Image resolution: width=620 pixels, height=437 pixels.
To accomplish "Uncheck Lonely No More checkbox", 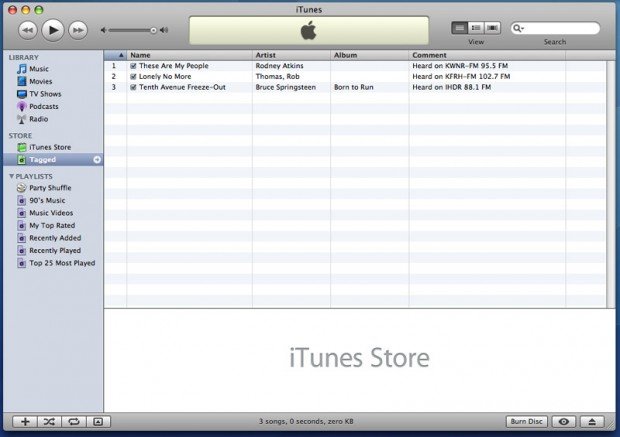I will pyautogui.click(x=133, y=77).
